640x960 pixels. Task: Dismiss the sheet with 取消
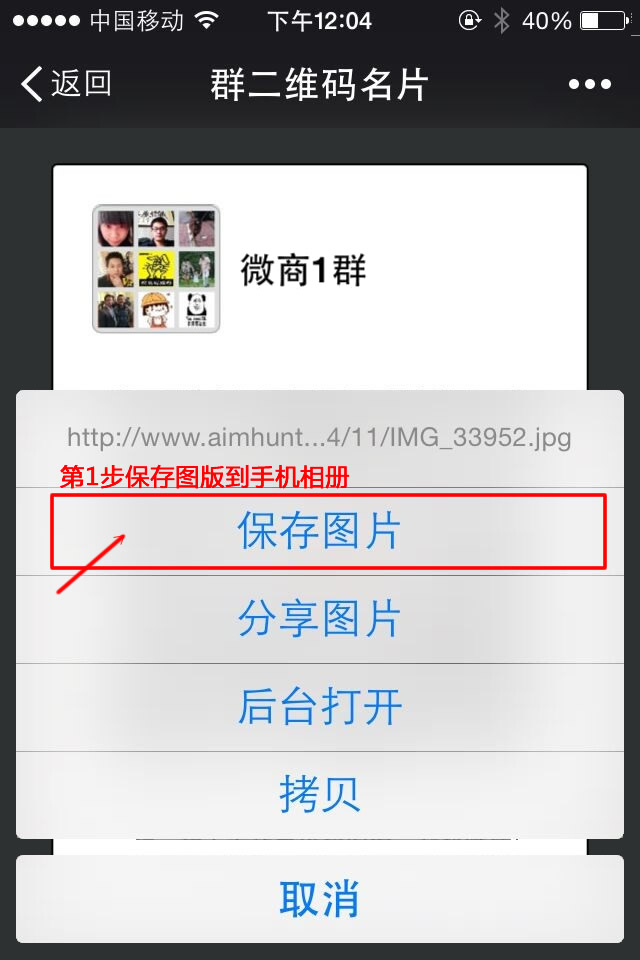tap(320, 899)
